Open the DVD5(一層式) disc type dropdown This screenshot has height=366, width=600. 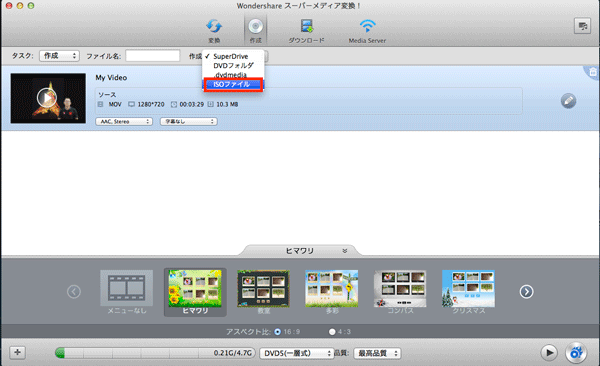(x=297, y=353)
